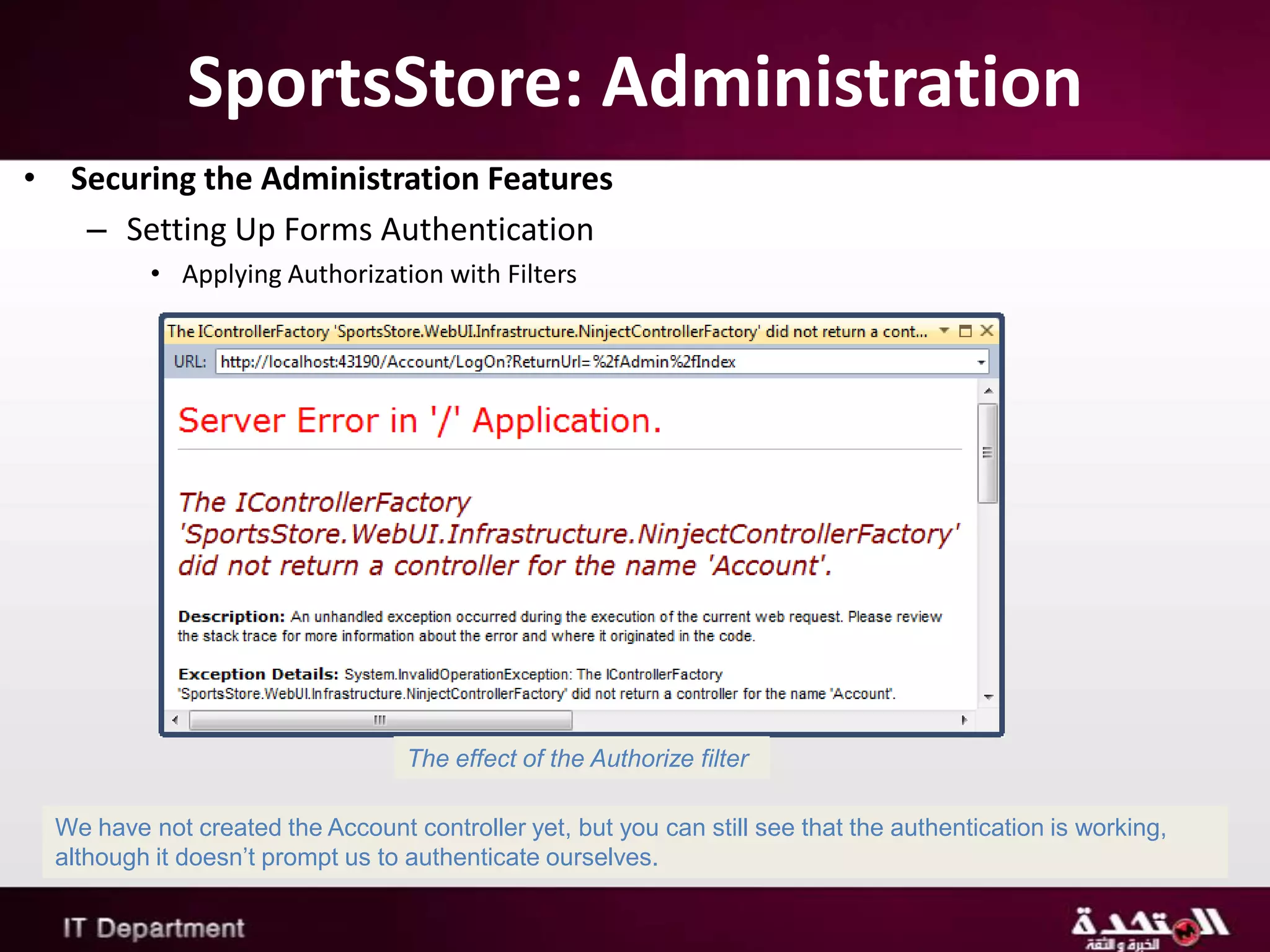Click 'Setting Up Forms Authentication' sub-bullet
Viewport: 1270px width, 952px height.
(360, 230)
